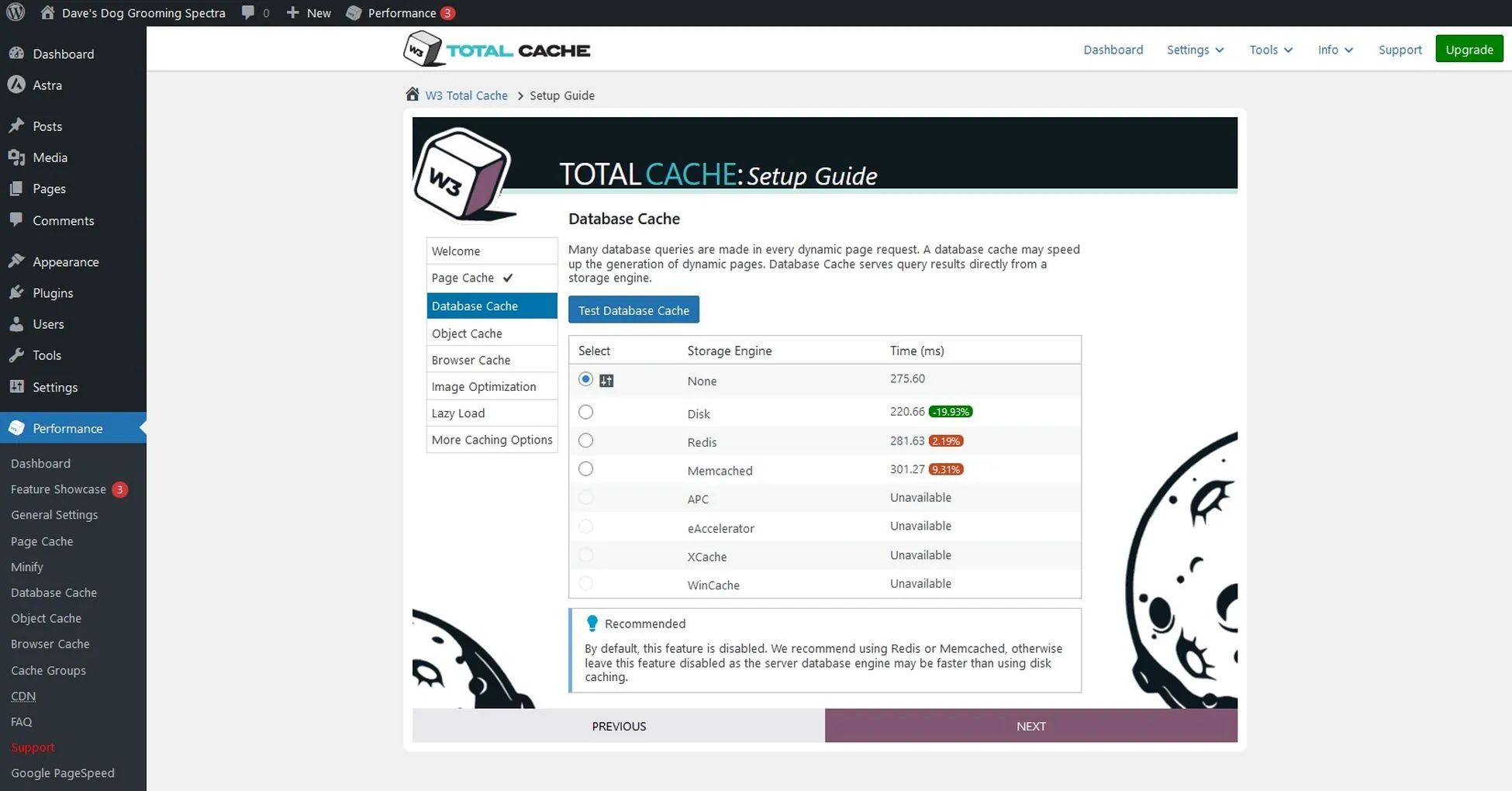Click the -19.93% green badge for Disk
This screenshot has width=1512, height=791.
[951, 412]
